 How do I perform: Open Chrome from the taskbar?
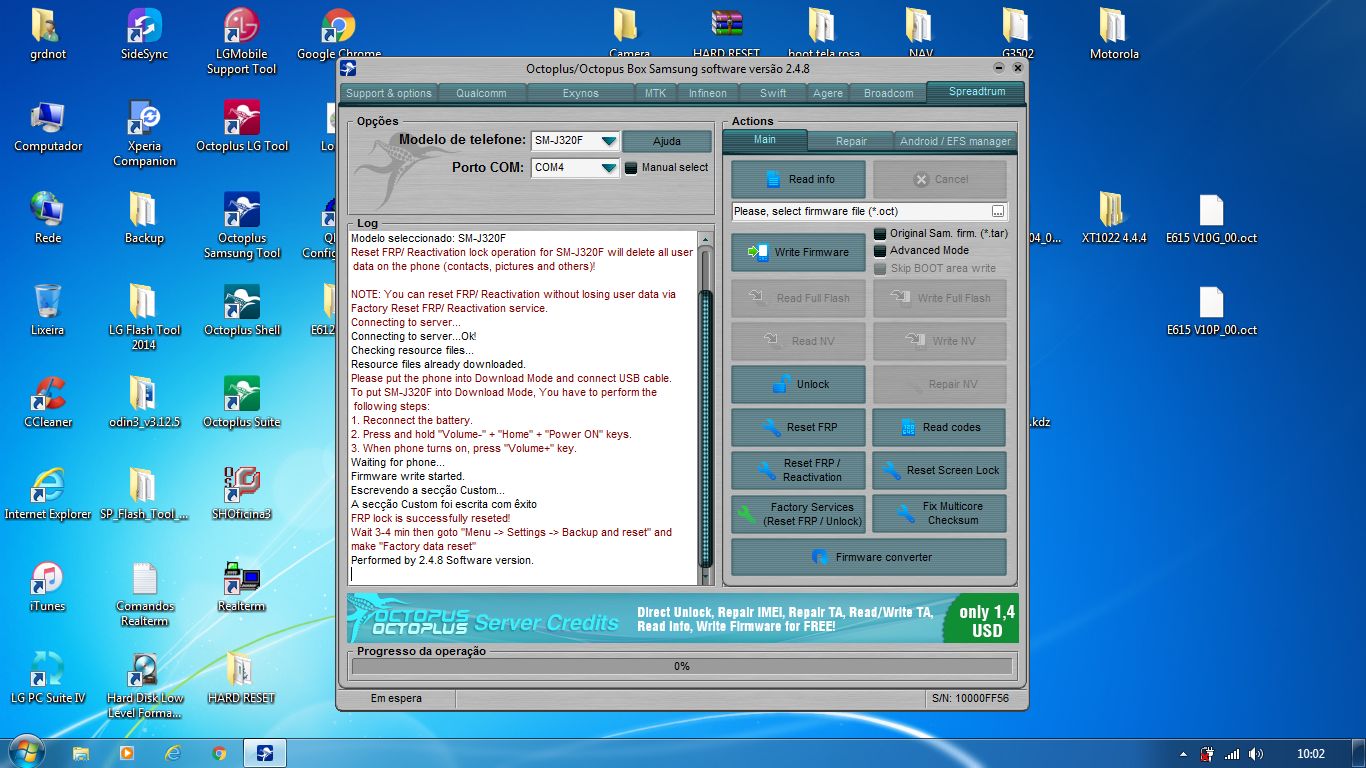pos(219,752)
